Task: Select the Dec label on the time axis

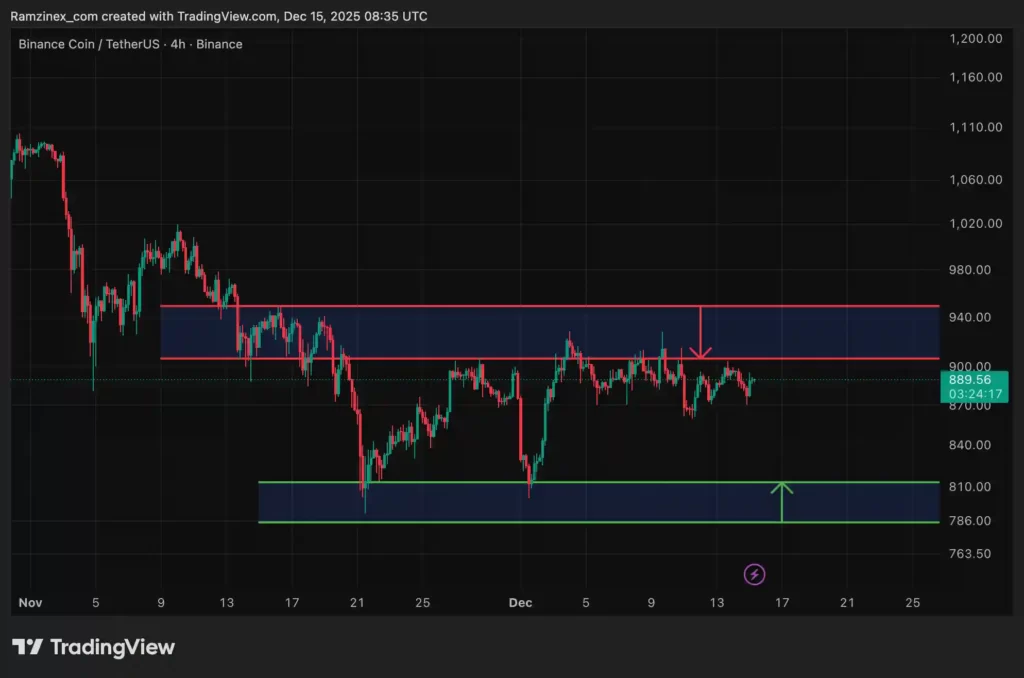Action: [520, 603]
